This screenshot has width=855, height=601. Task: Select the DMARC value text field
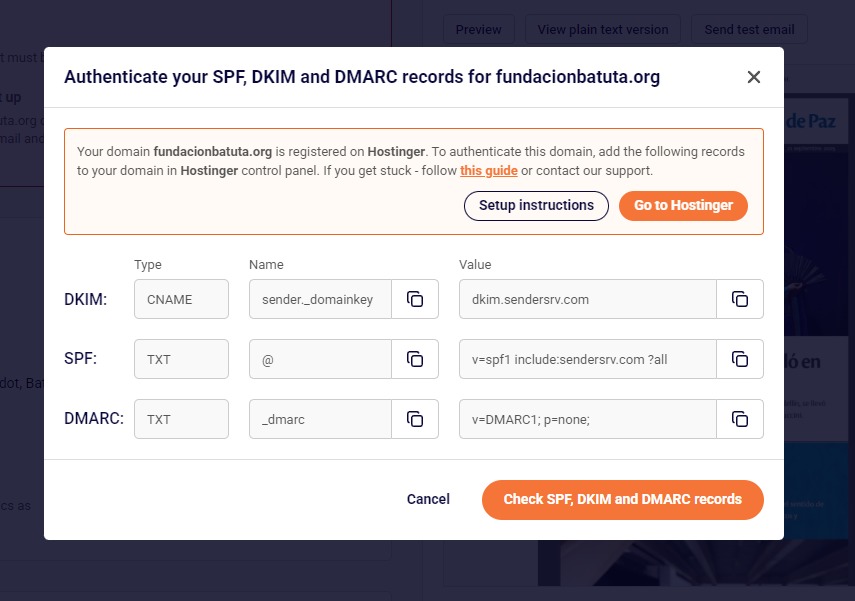coord(588,419)
